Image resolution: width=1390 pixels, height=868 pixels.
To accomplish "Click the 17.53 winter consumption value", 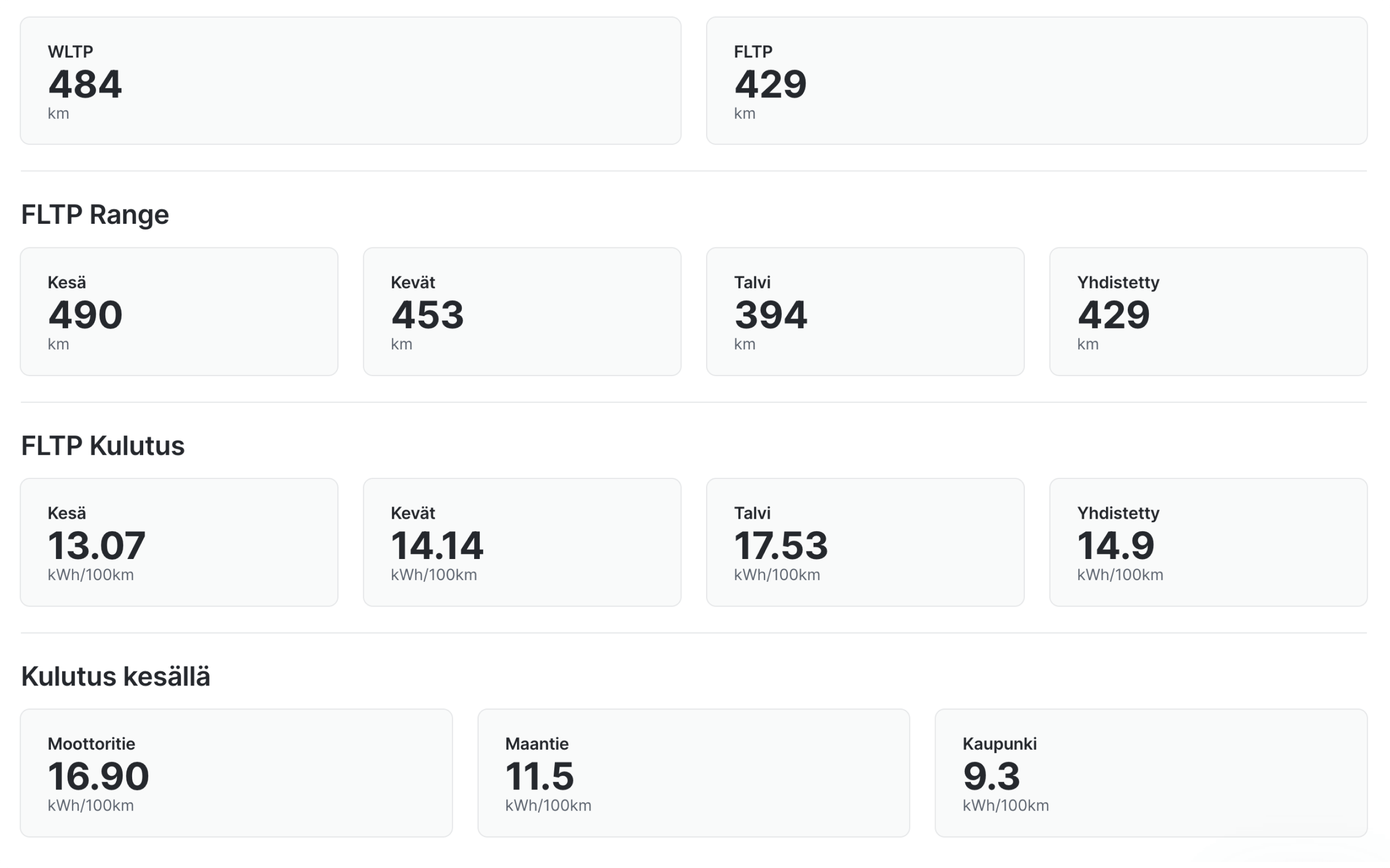I will click(781, 545).
